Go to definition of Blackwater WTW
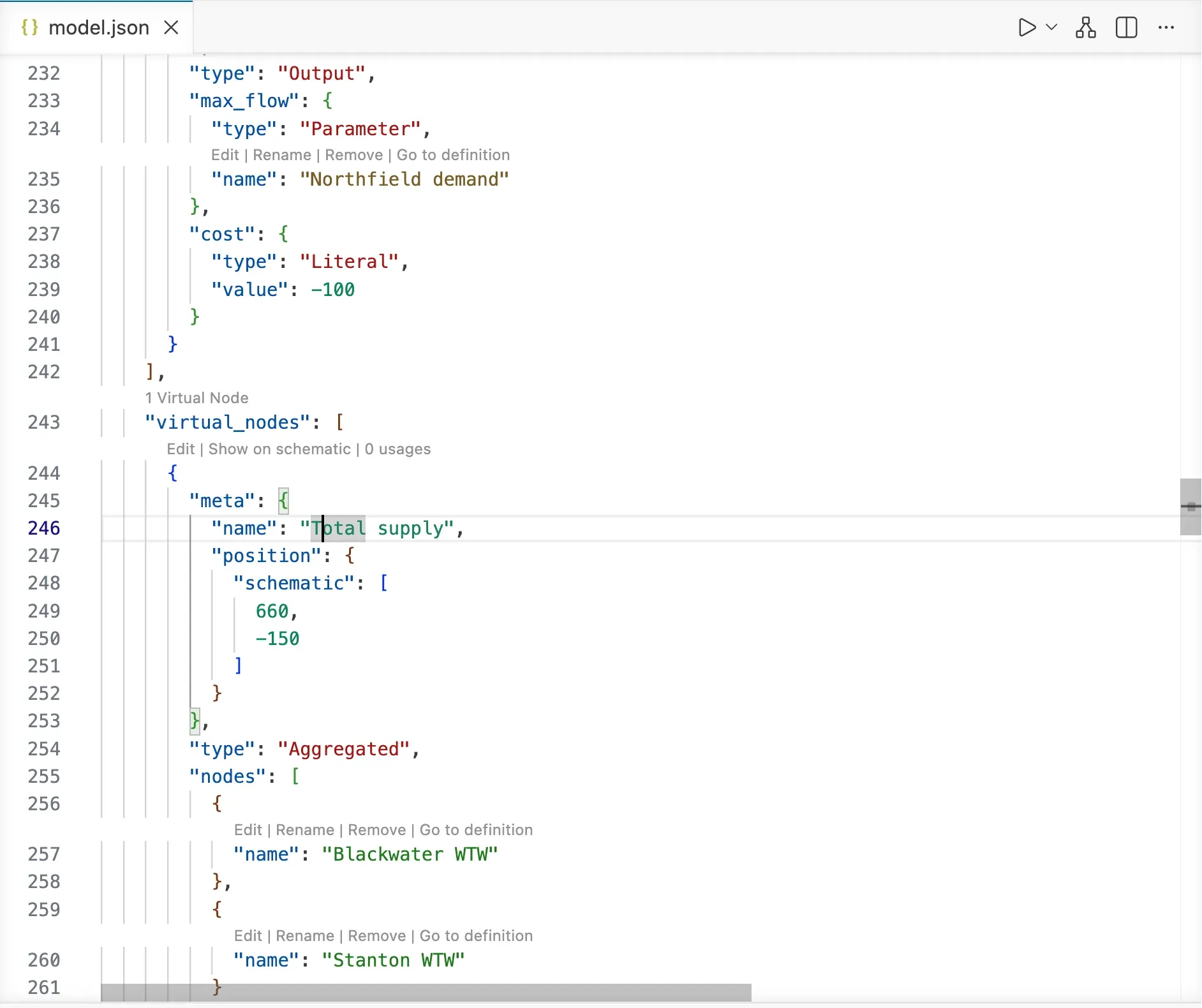Image resolution: width=1202 pixels, height=1008 pixels. (x=477, y=830)
